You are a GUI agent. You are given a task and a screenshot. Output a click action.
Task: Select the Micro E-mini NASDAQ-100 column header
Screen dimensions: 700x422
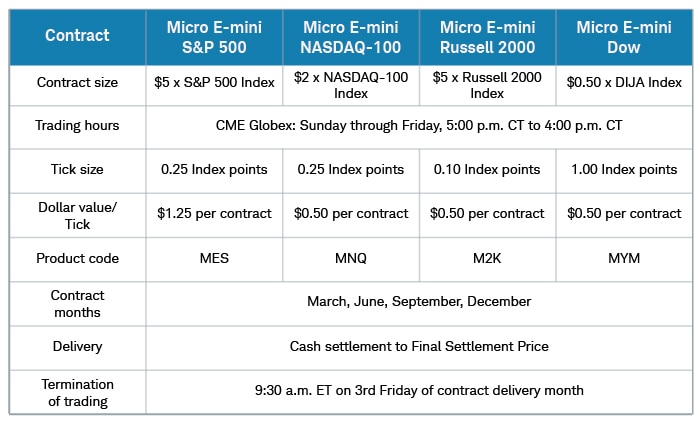click(x=351, y=36)
